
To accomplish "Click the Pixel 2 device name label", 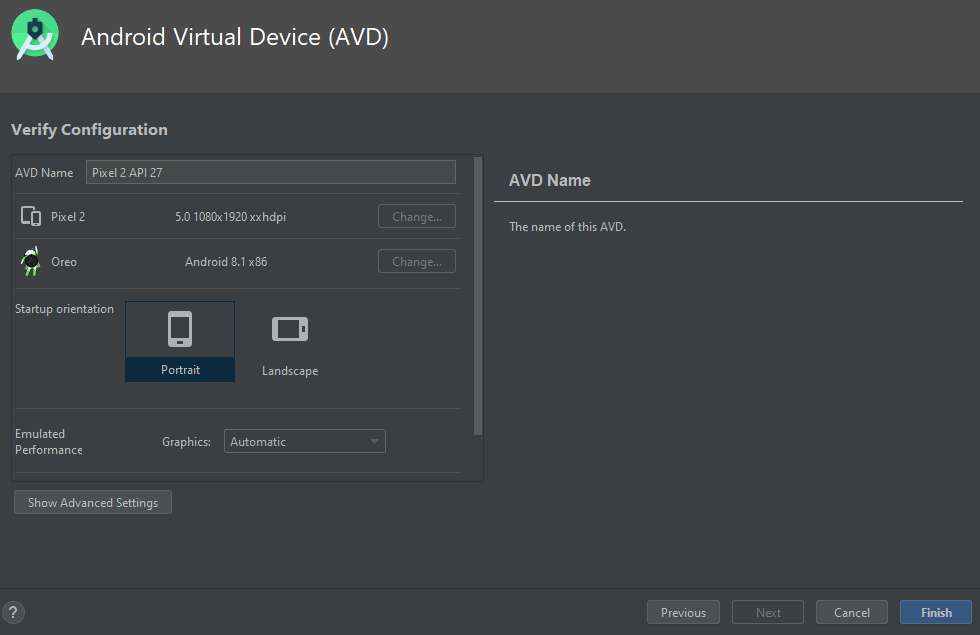I will (x=68, y=216).
